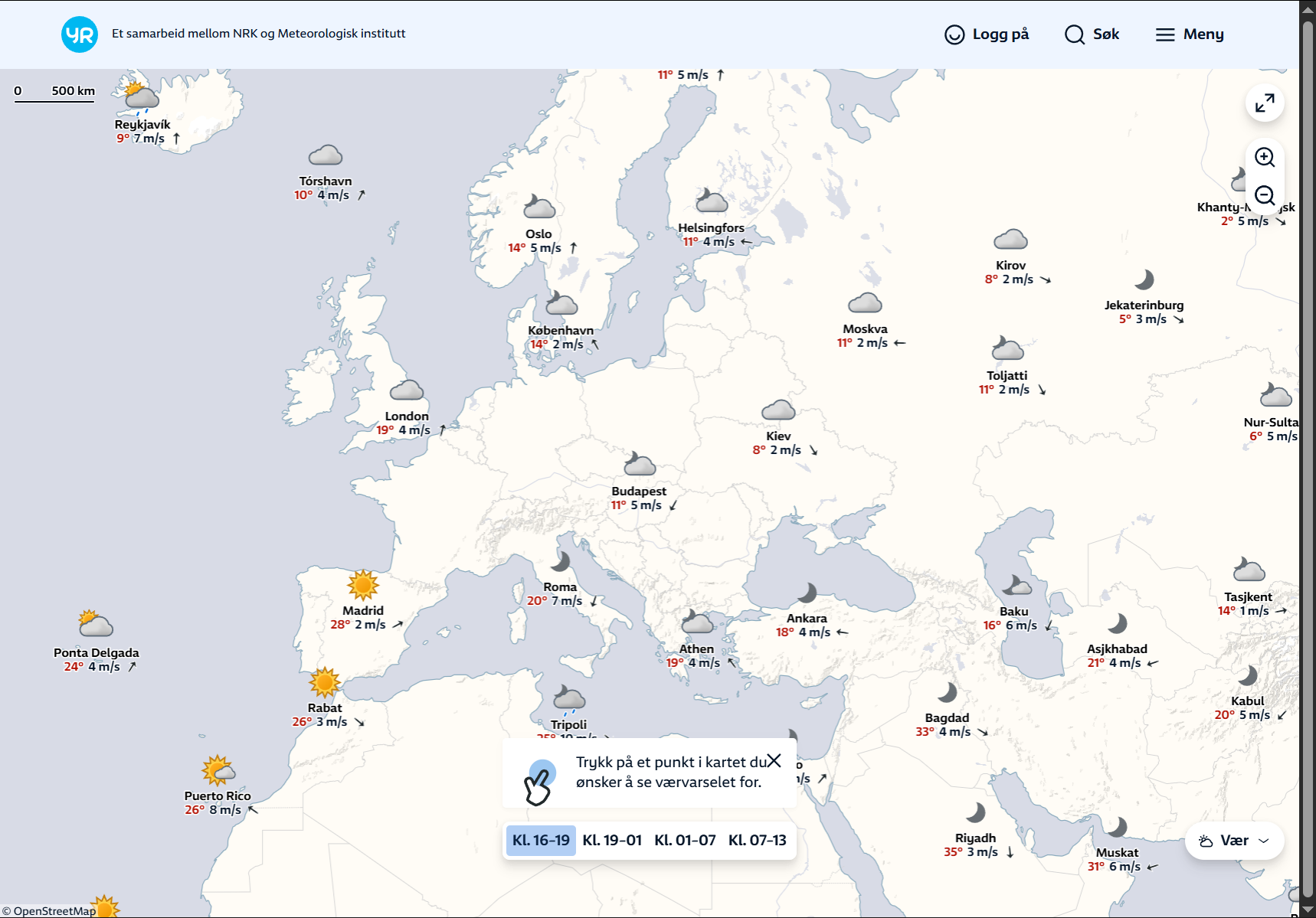
Task: Toggle fullscreen map view
Action: pos(1265,103)
